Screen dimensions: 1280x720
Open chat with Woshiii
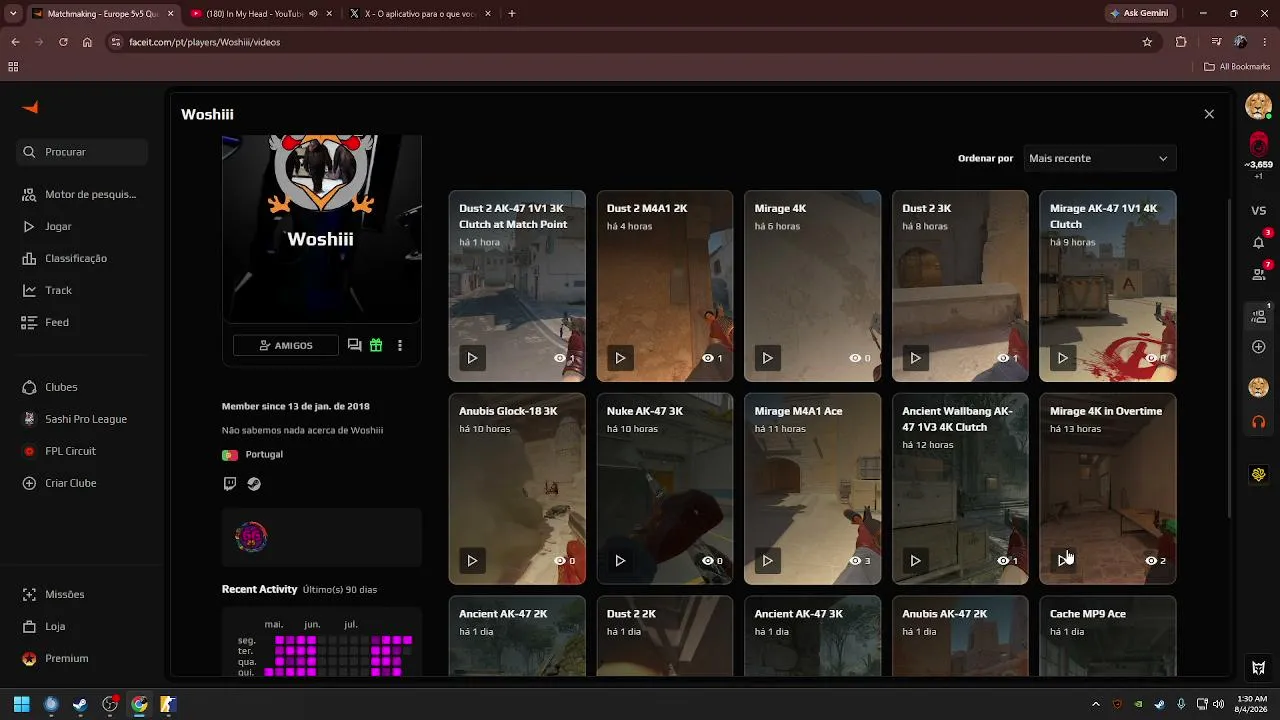[354, 345]
